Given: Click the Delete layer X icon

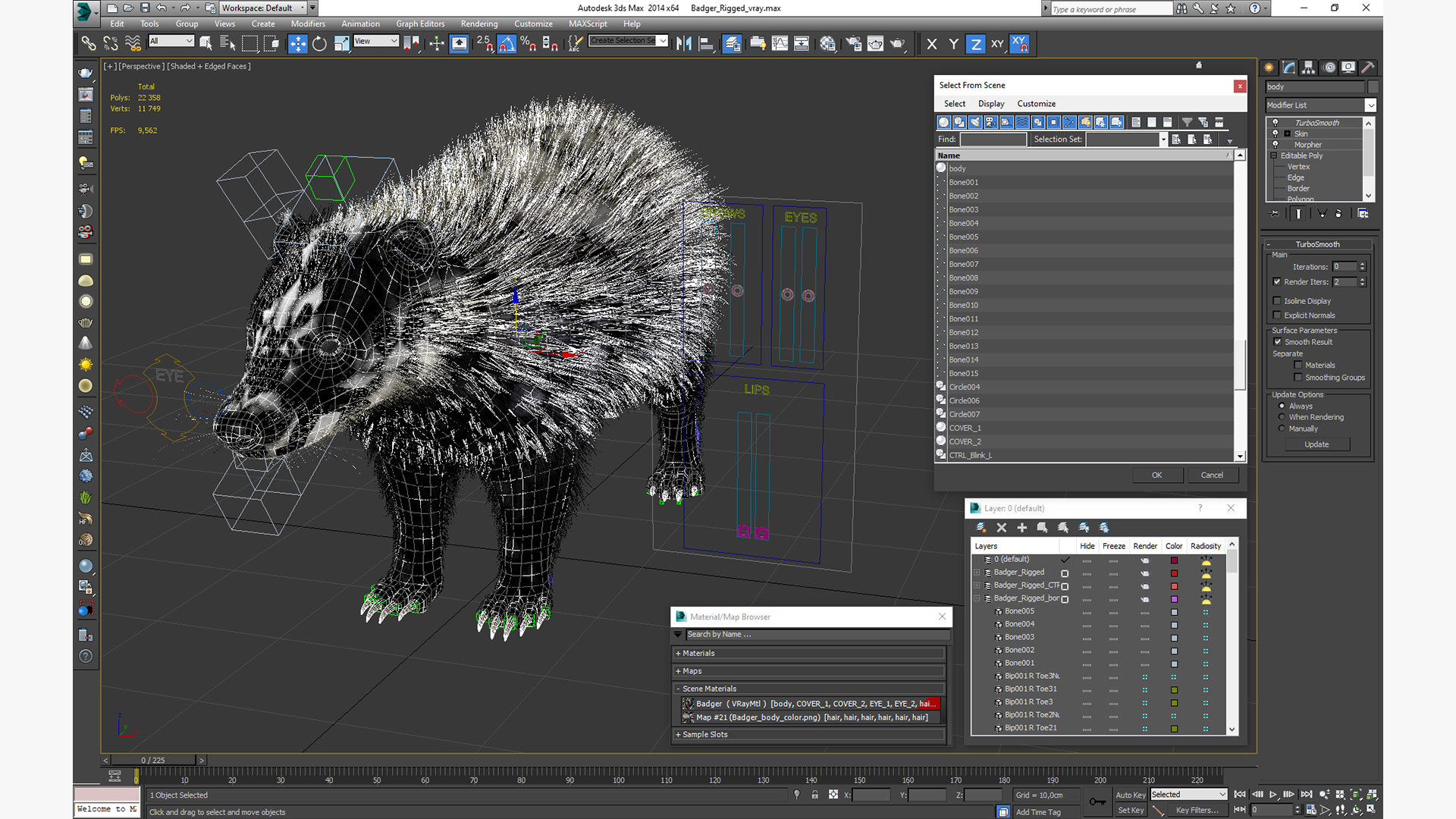Looking at the screenshot, I should [x=1002, y=528].
